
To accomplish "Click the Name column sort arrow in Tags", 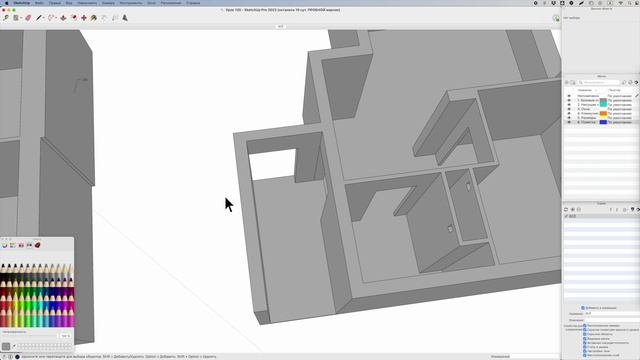I will (x=596, y=90).
